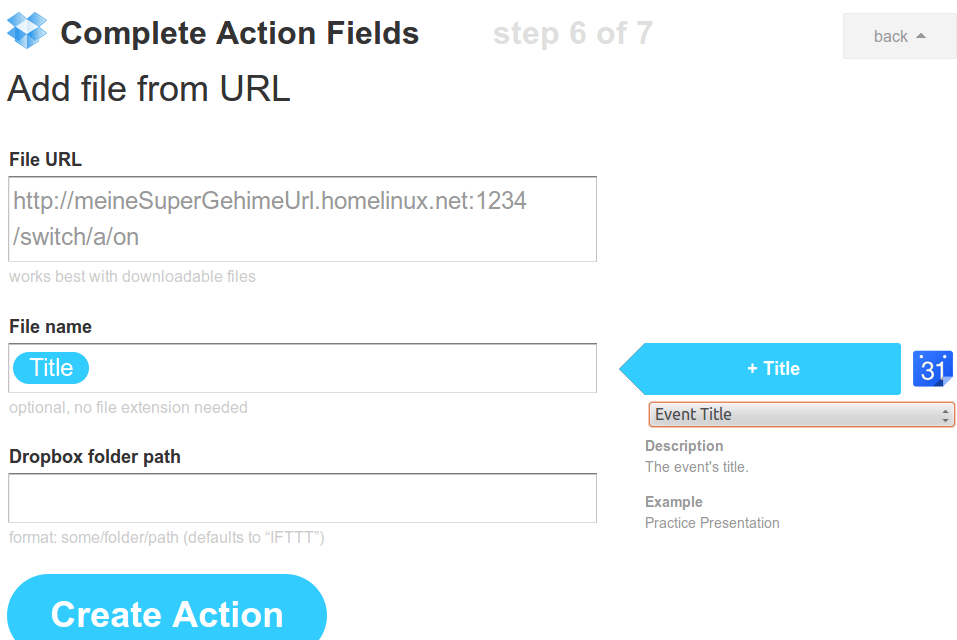Screen dimensions: 957x640
Task: Click the some/folder/path format hint text
Action: (x=166, y=537)
